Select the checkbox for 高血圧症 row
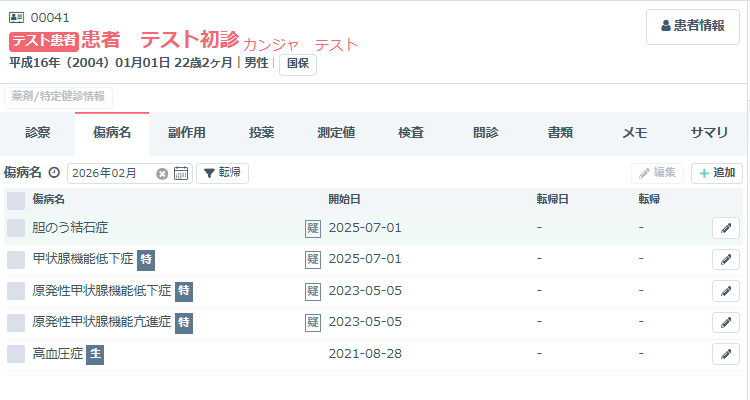The image size is (750, 400). (x=16, y=354)
